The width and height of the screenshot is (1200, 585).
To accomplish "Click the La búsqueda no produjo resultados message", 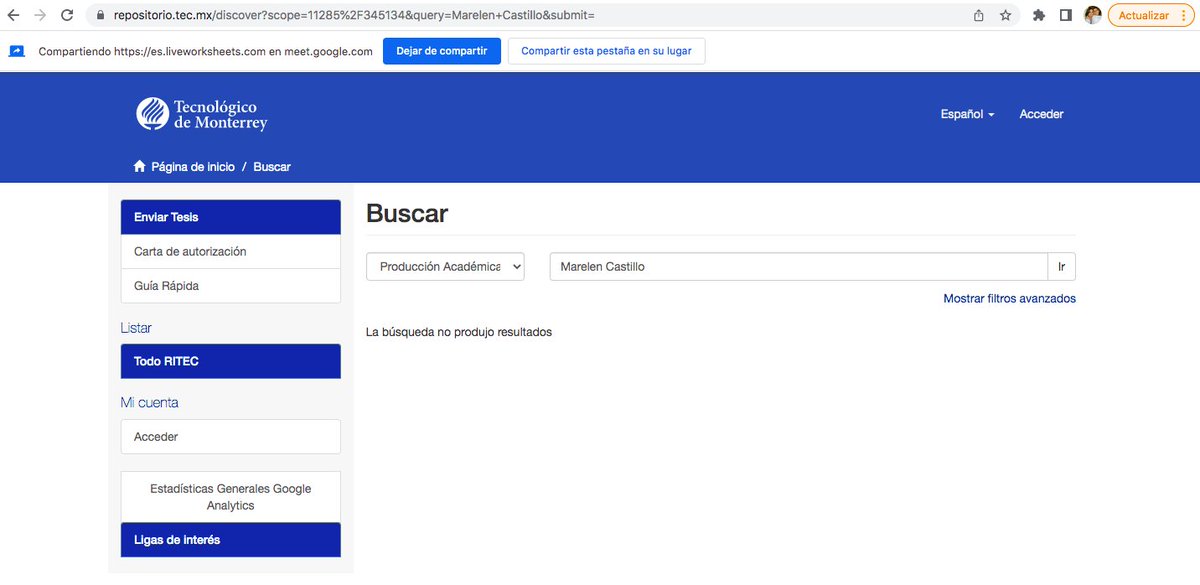I will [x=459, y=332].
